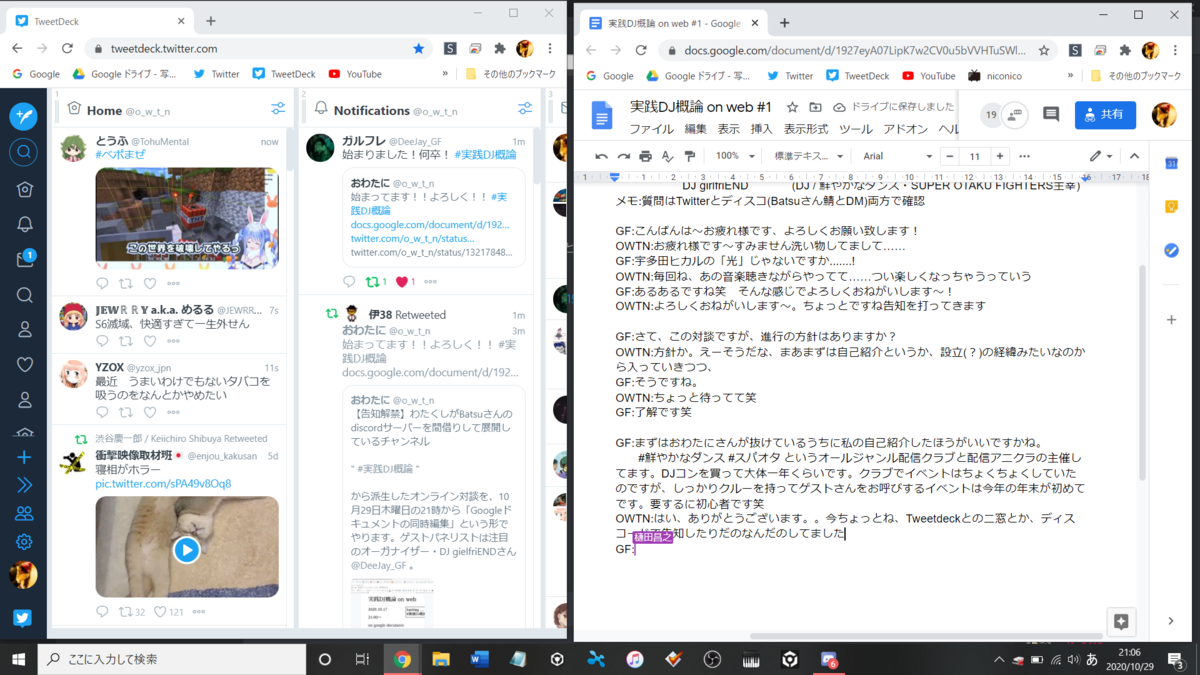Image resolution: width=1200 pixels, height=675 pixels.
Task: Open the likes heart icon in TweetDeck sidebar
Action: click(24, 364)
